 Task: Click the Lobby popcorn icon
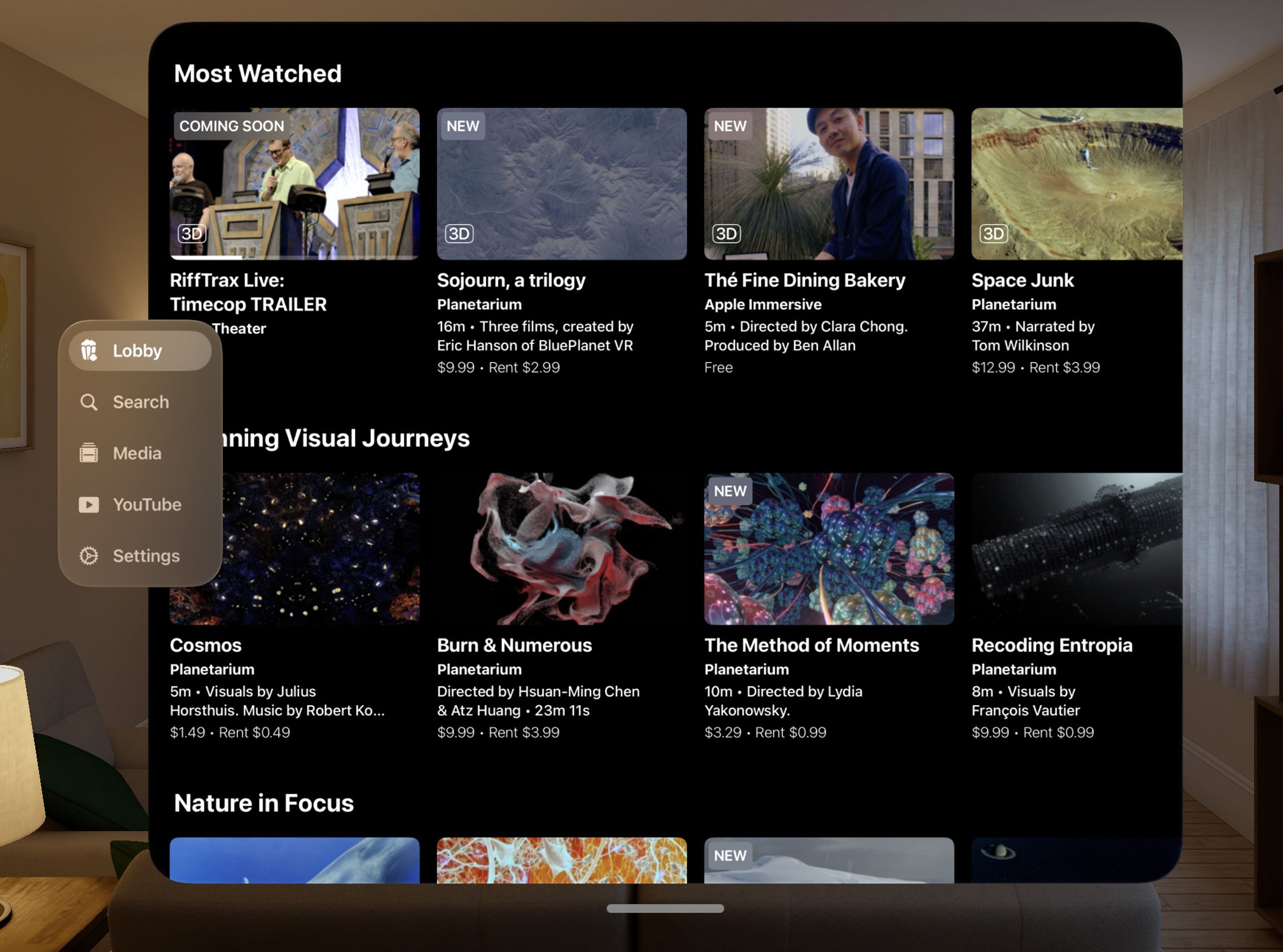click(89, 350)
